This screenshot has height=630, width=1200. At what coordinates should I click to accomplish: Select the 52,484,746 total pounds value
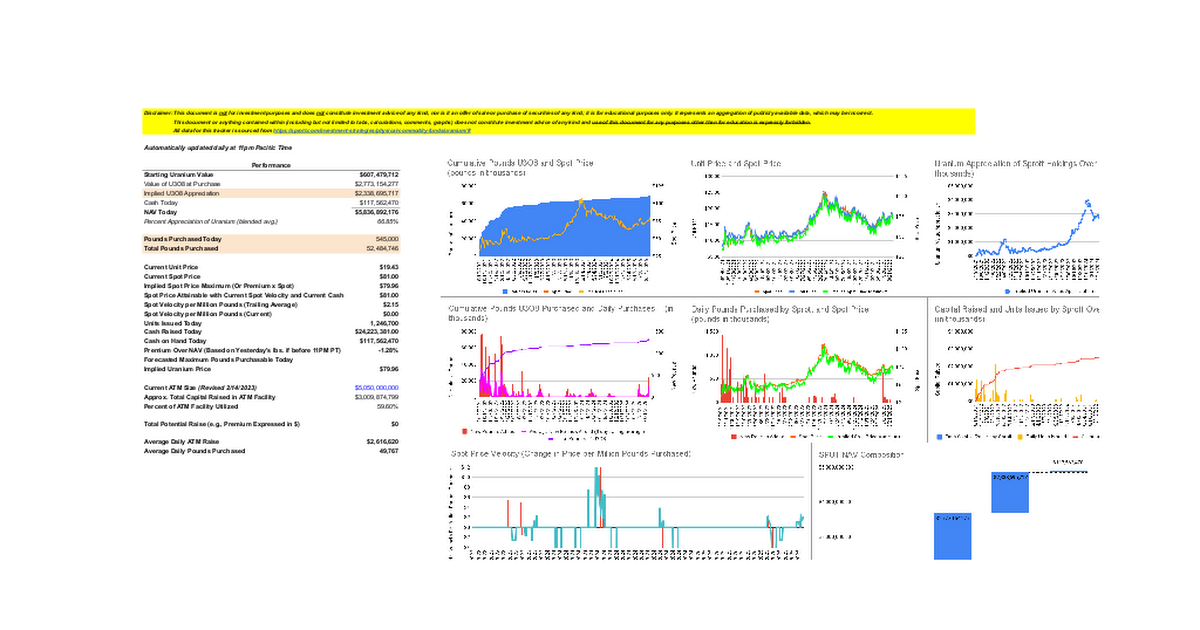[x=384, y=248]
